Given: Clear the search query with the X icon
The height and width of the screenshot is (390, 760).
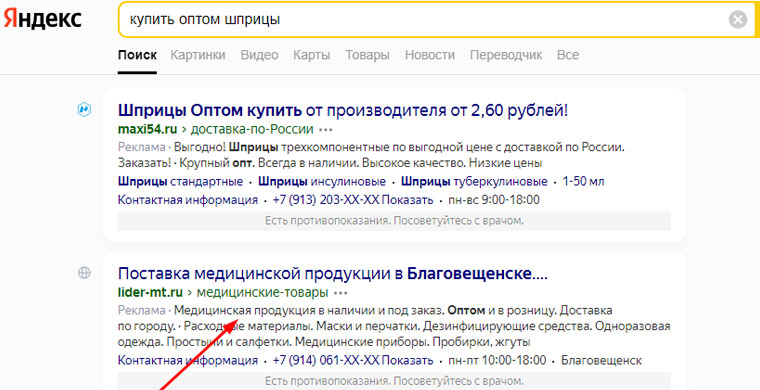Looking at the screenshot, I should tap(738, 20).
